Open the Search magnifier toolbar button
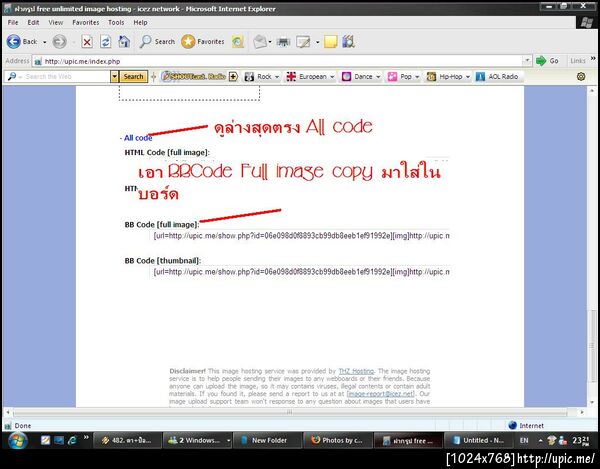Viewport: 600px width, 469px height. tap(157, 41)
